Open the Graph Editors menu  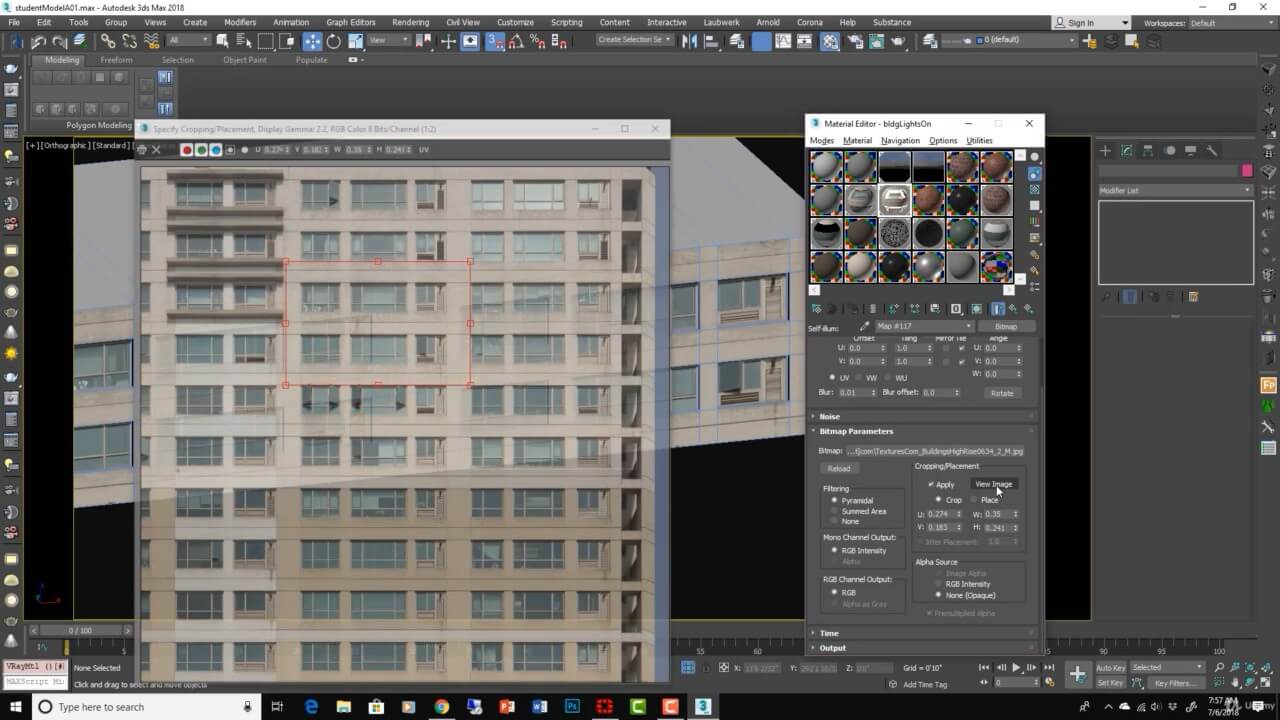tap(351, 22)
